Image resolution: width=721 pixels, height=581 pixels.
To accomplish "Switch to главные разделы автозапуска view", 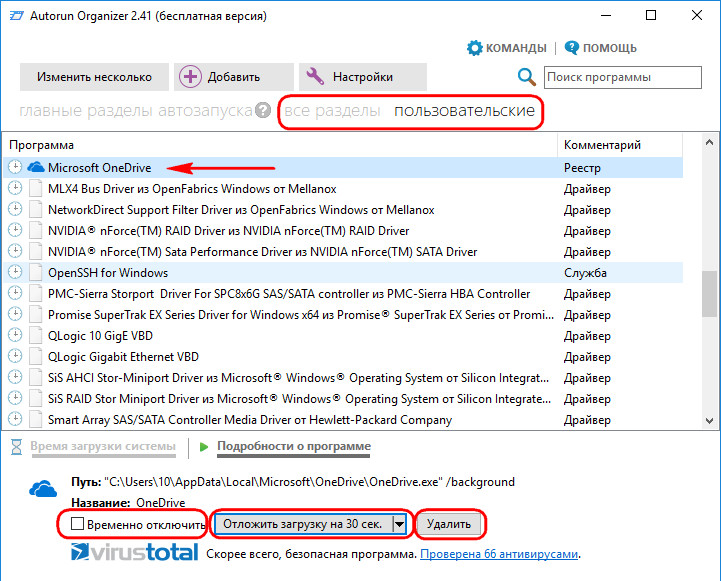I will click(x=136, y=111).
